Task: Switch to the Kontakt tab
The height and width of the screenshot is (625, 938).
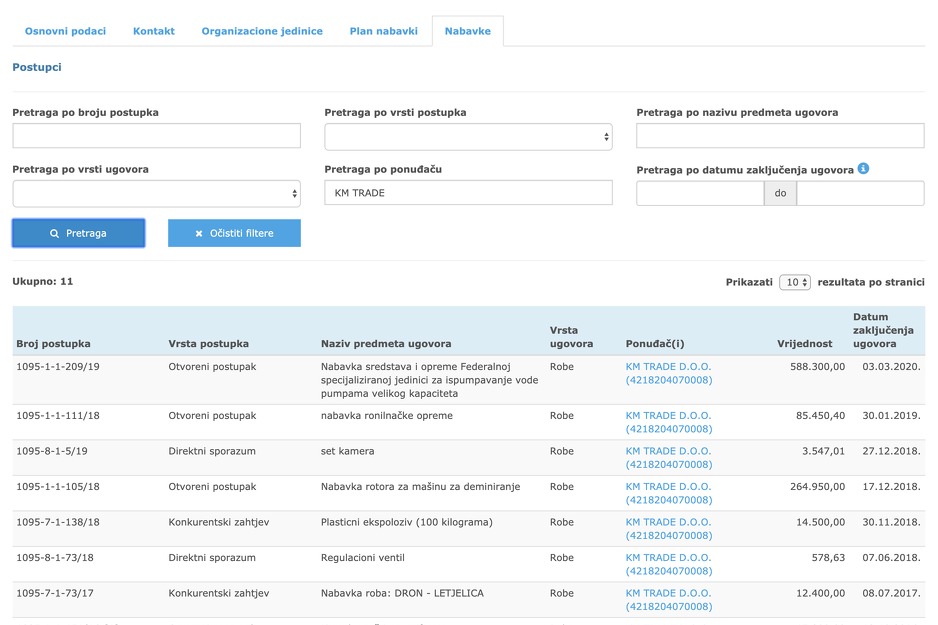Action: (154, 31)
